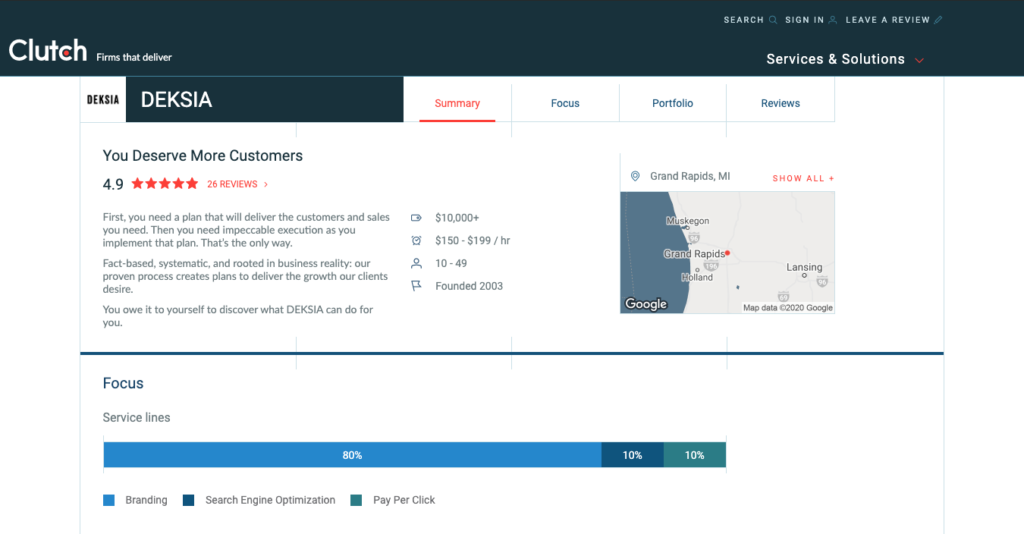Click the 'Branding' legend label

click(x=146, y=500)
